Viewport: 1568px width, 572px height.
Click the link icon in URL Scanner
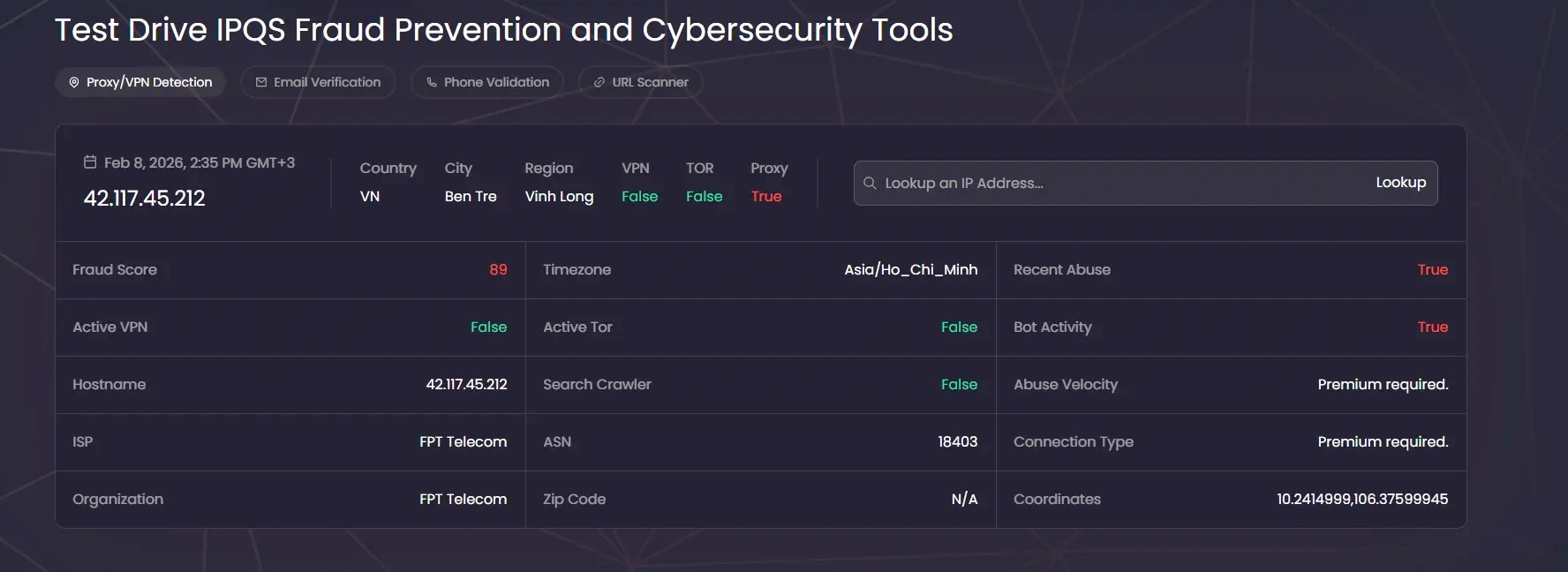[x=599, y=82]
